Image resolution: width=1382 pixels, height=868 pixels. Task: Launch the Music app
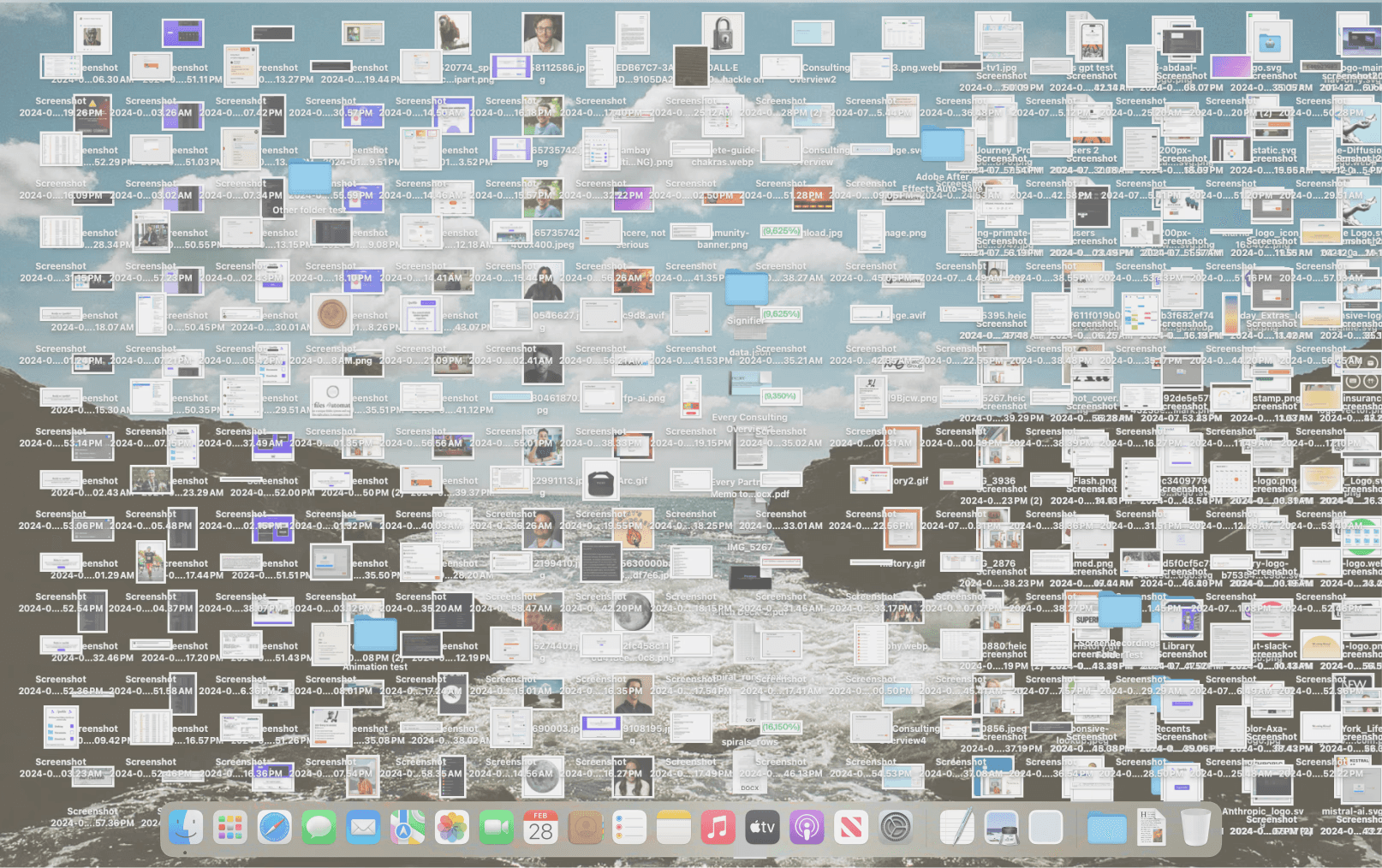click(718, 827)
